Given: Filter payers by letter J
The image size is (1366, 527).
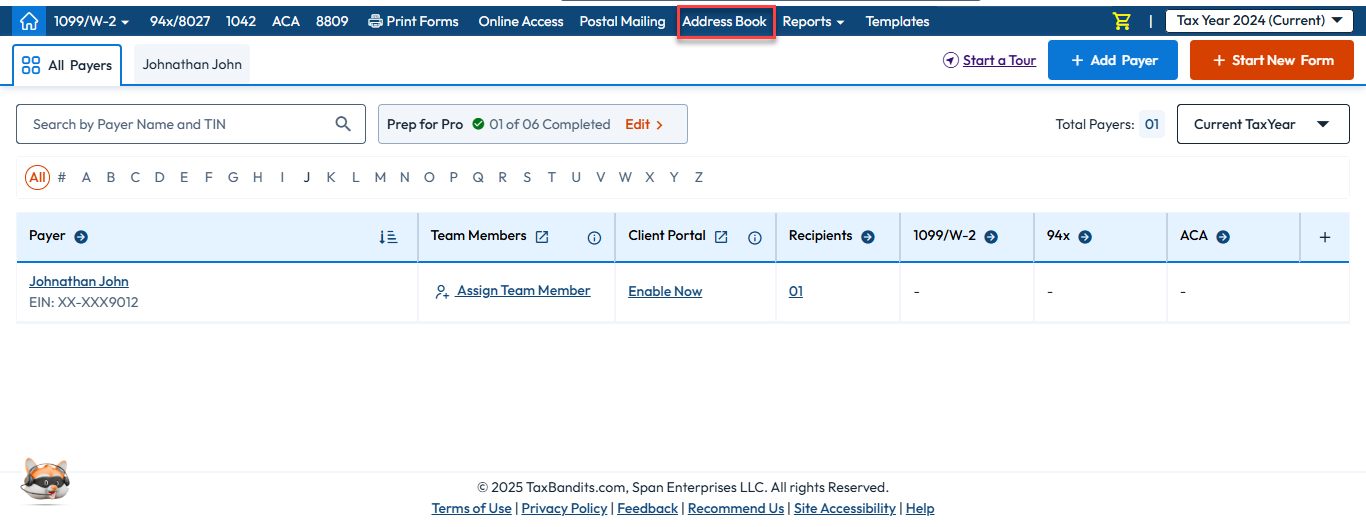Looking at the screenshot, I should pyautogui.click(x=306, y=177).
